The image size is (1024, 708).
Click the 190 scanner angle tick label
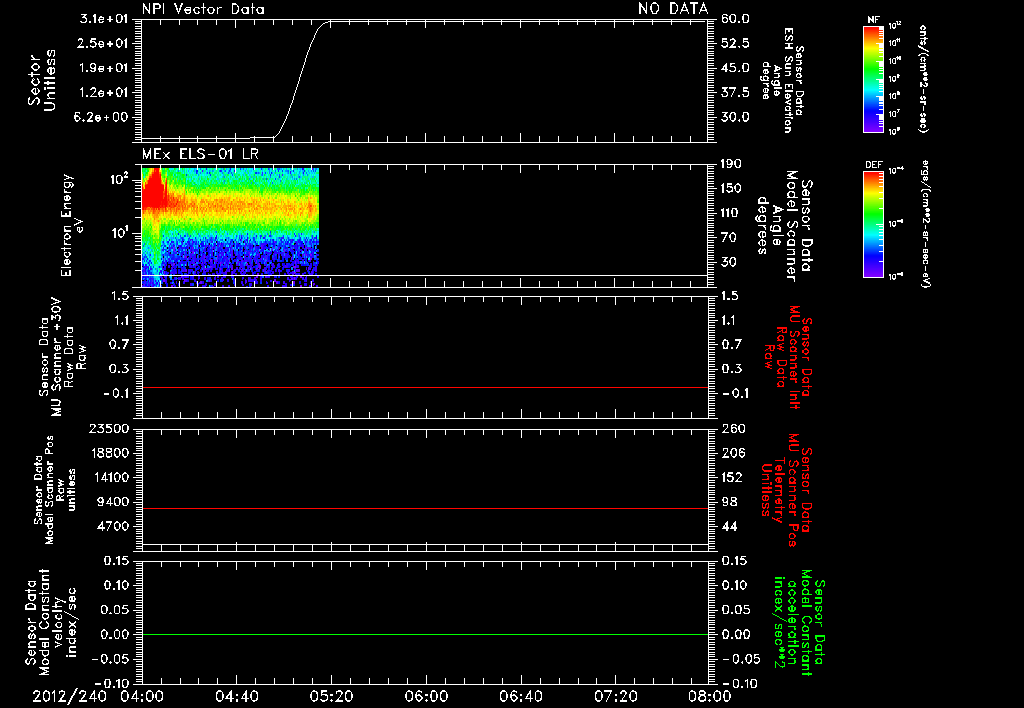[731, 164]
